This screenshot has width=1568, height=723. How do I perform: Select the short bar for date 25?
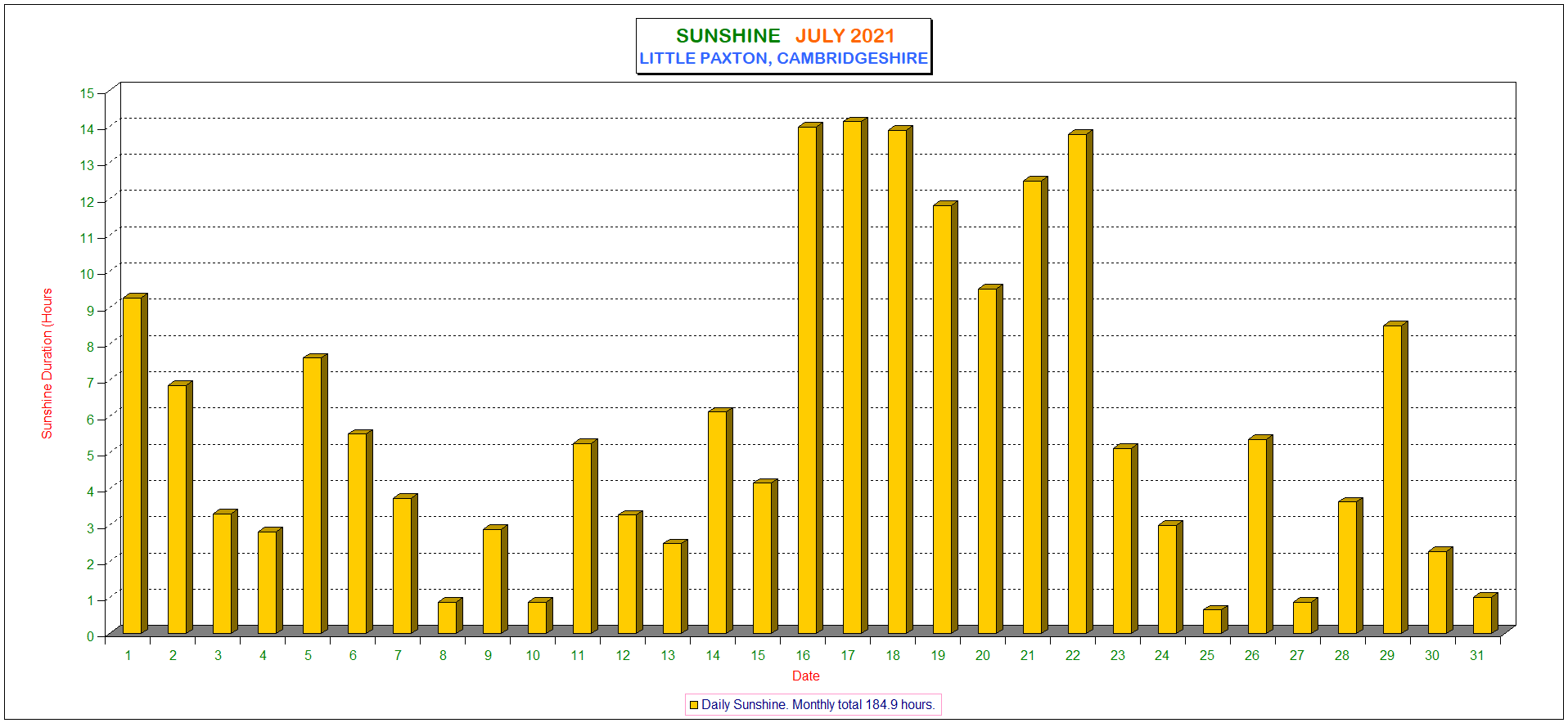coord(1215,620)
